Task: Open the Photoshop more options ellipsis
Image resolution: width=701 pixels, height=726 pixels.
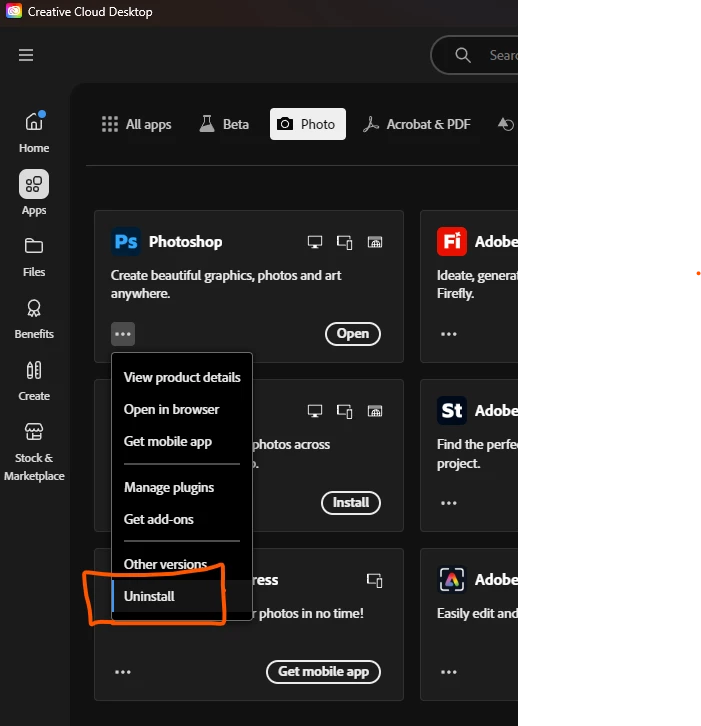Action: click(123, 334)
